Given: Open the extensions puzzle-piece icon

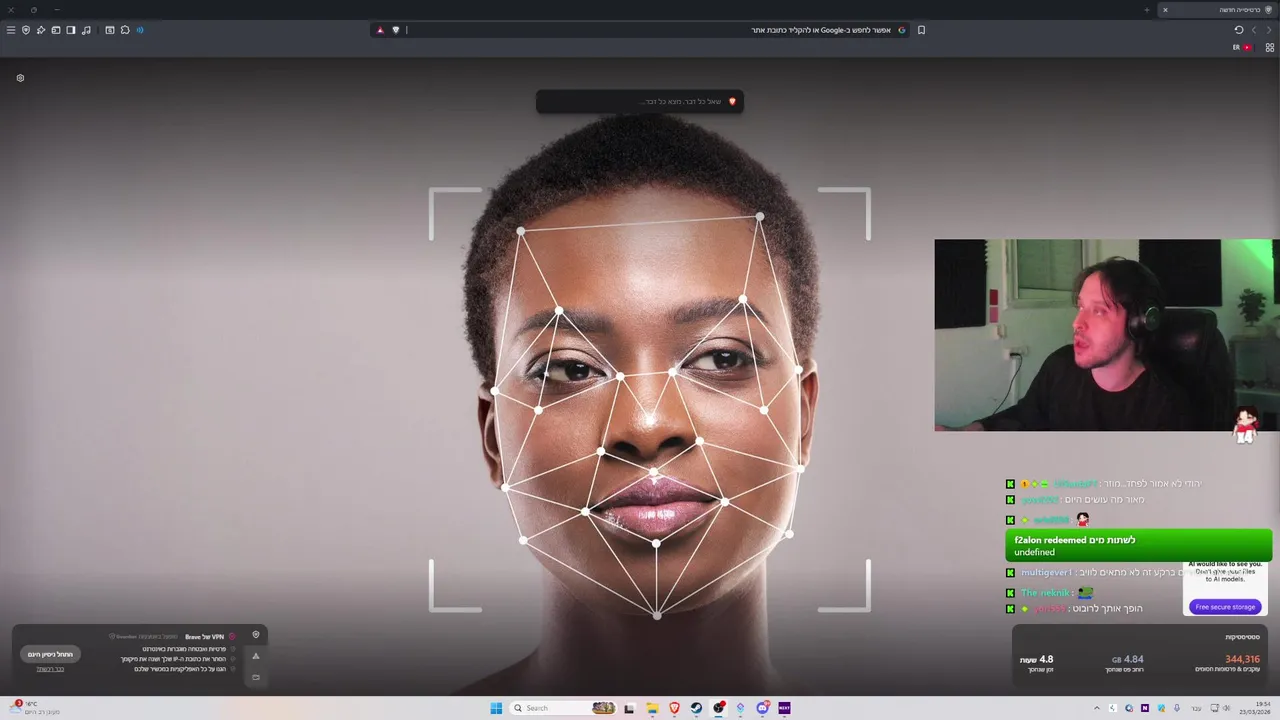Looking at the screenshot, I should pyautogui.click(x=125, y=30).
